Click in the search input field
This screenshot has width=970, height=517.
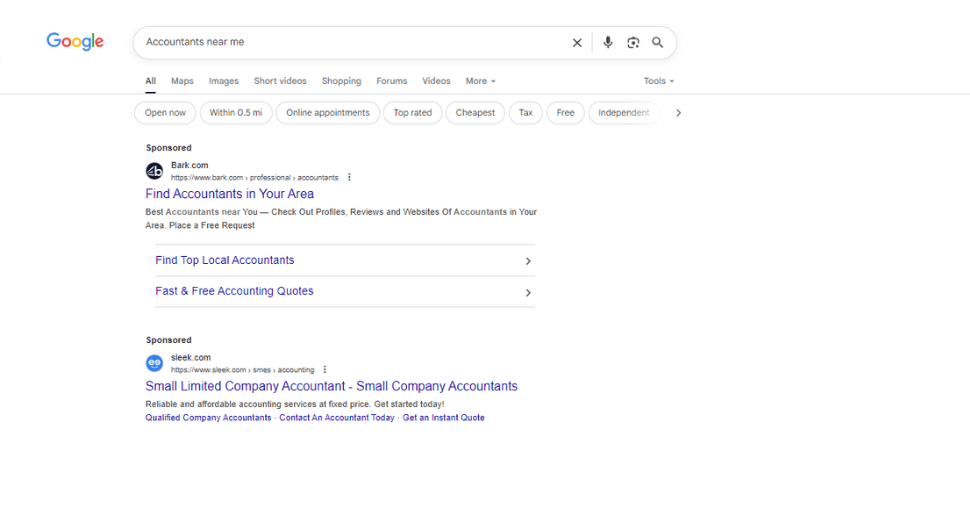coord(353,42)
